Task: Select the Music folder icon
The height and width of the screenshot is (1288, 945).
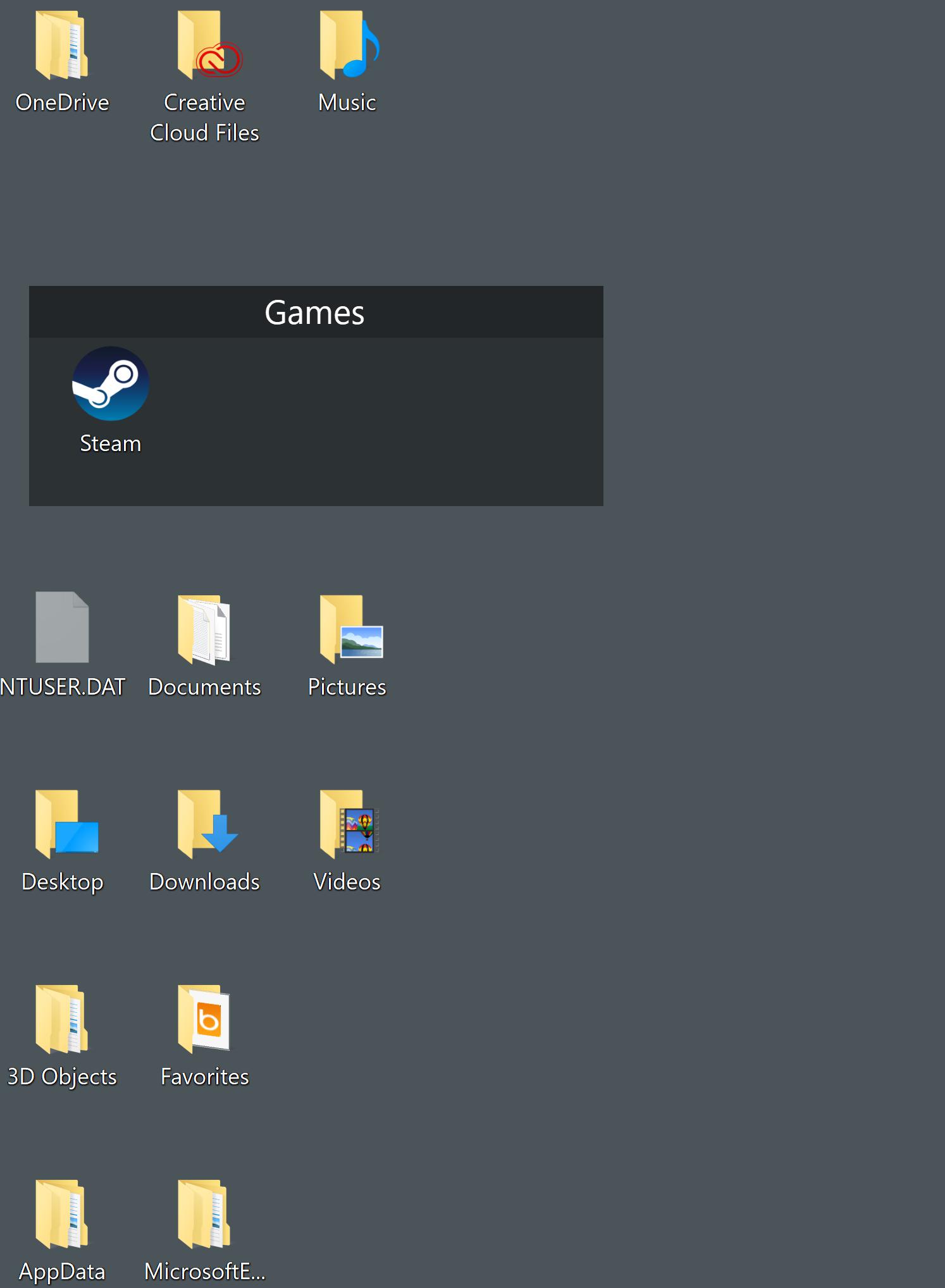Action: coord(350,45)
